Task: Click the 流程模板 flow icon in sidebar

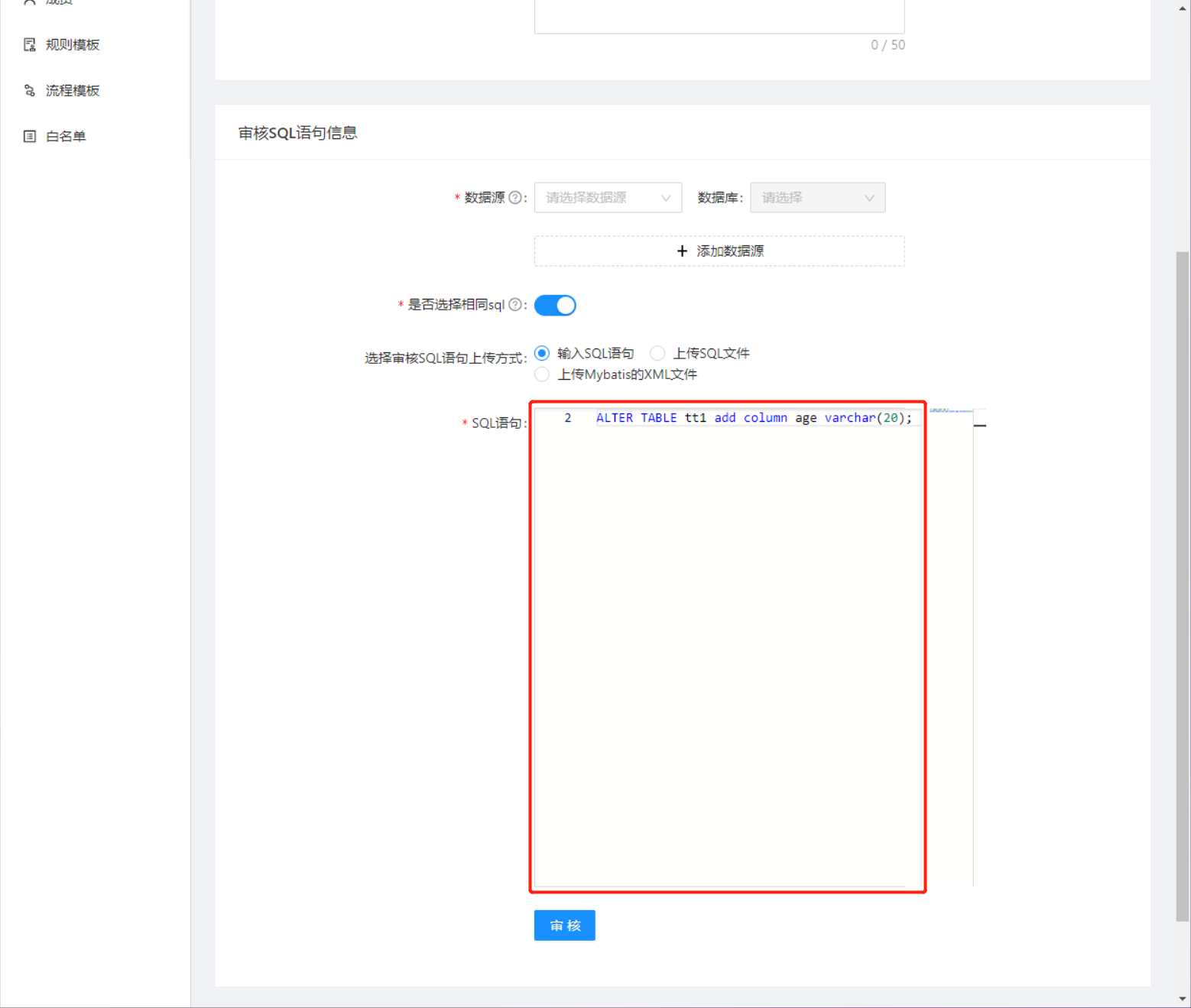Action: (29, 90)
